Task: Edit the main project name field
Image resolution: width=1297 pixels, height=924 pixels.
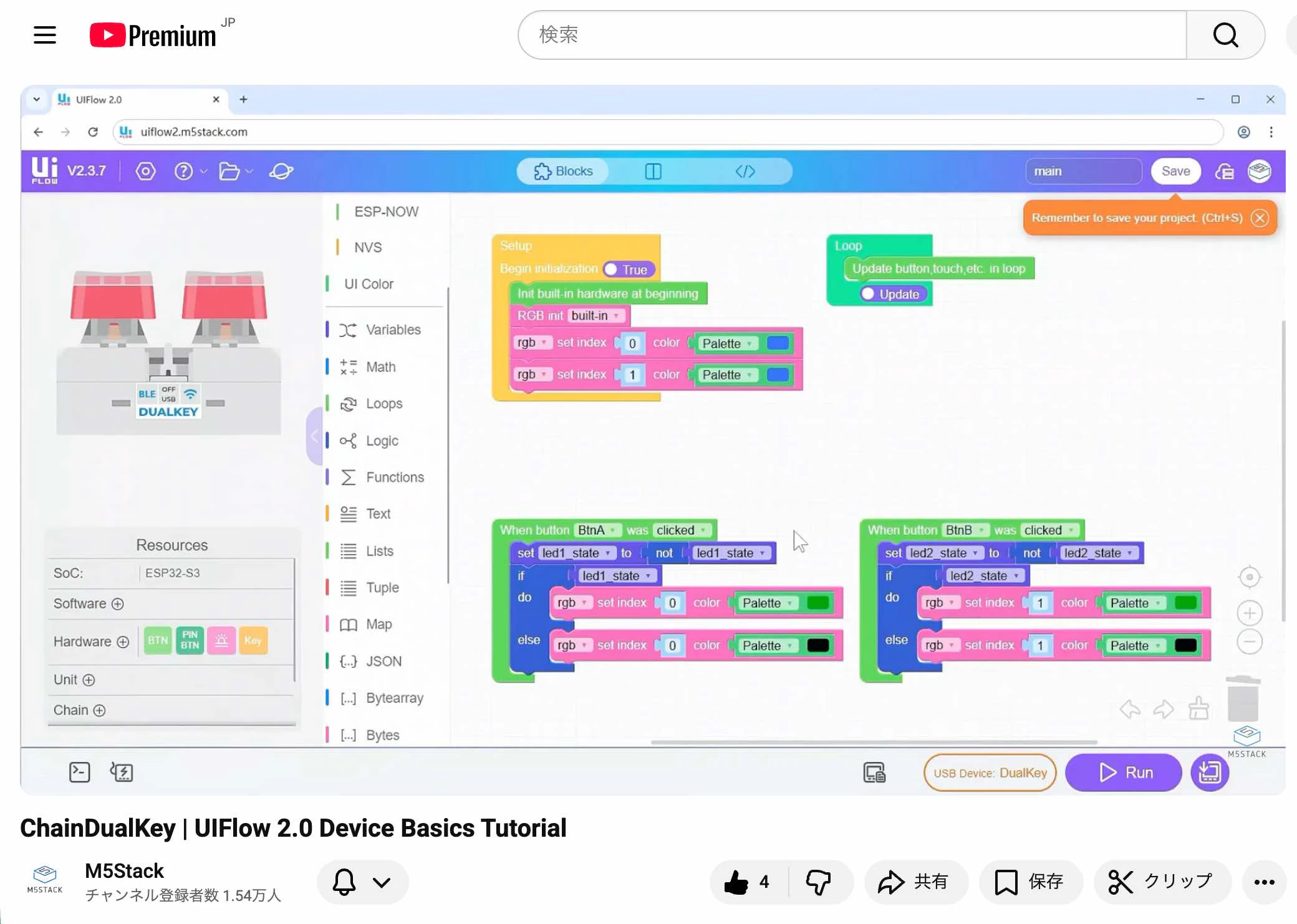Action: [x=1084, y=171]
